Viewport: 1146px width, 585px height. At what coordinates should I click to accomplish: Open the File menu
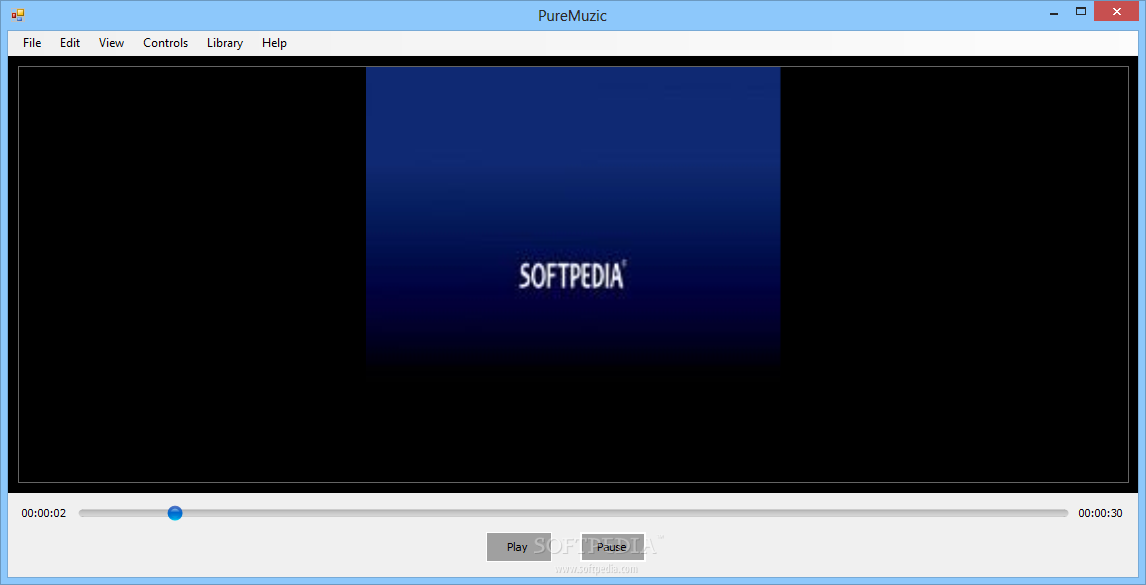32,43
